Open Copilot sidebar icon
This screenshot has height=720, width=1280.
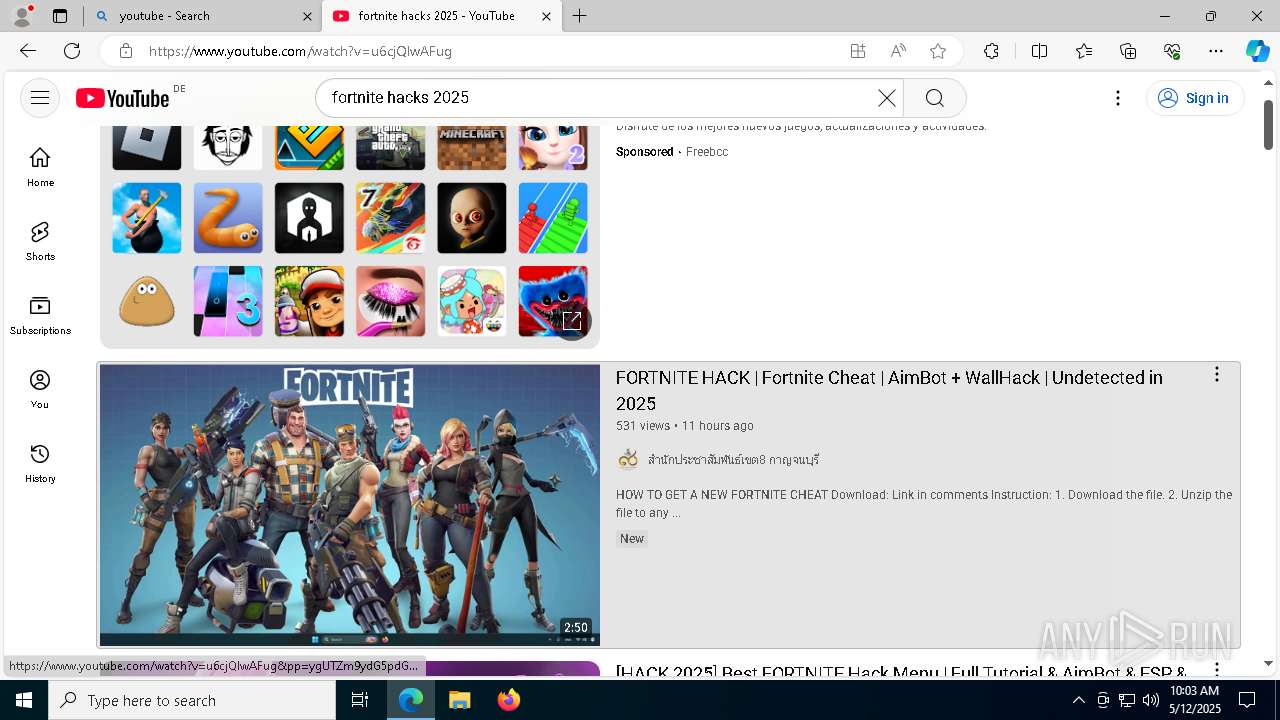pyautogui.click(x=1258, y=51)
